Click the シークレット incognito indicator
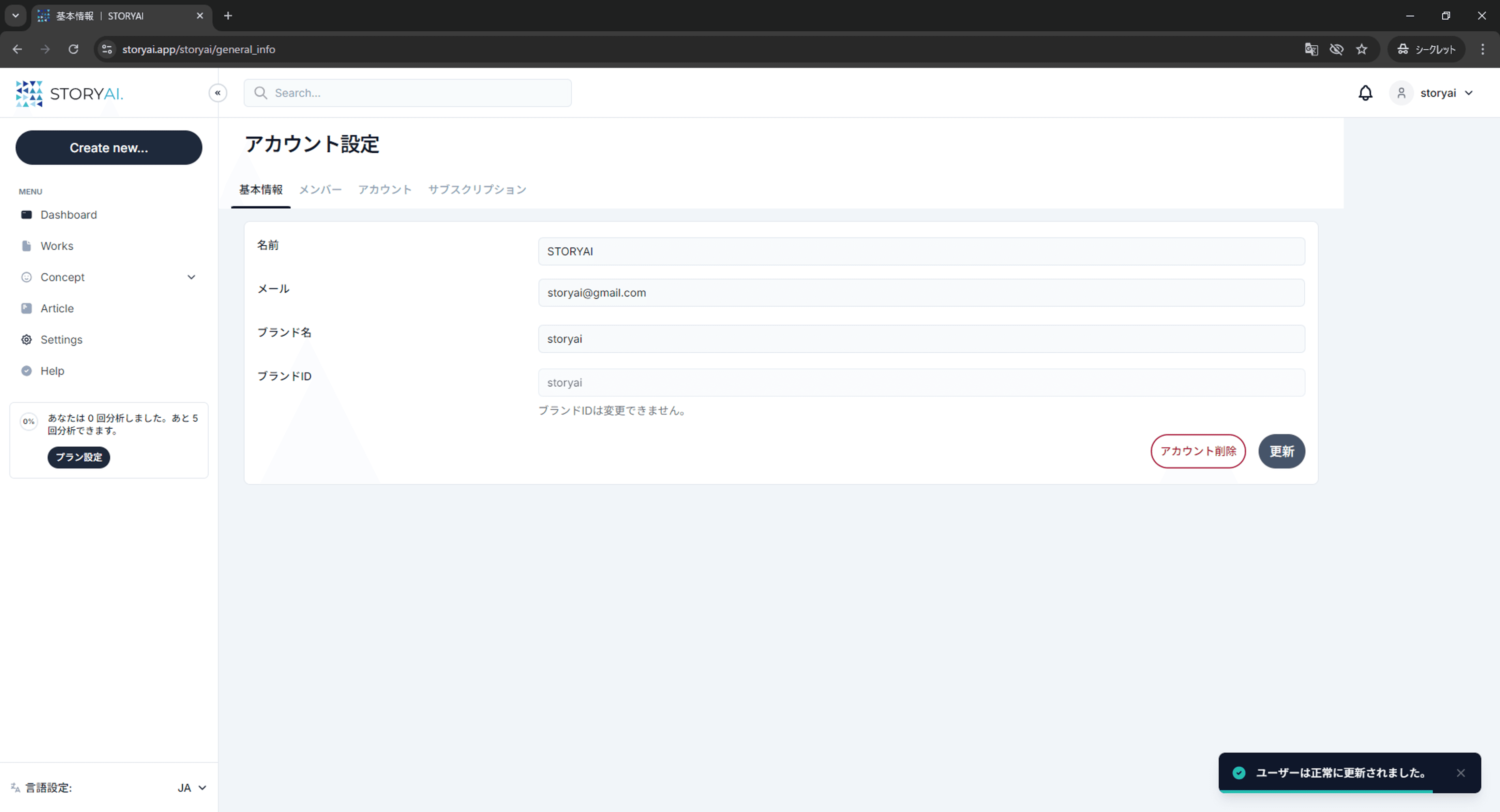1500x812 pixels. pyautogui.click(x=1426, y=49)
